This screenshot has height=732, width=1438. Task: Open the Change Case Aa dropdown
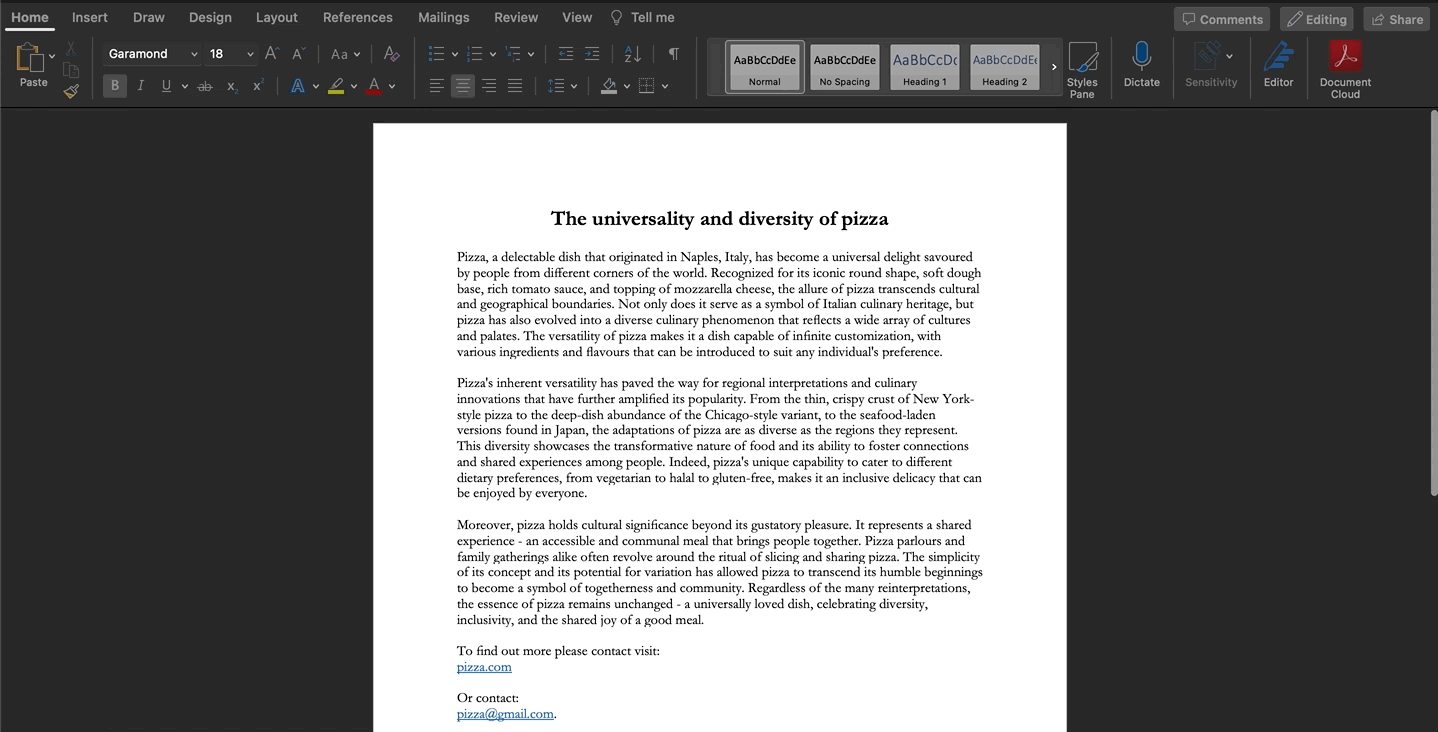click(345, 54)
